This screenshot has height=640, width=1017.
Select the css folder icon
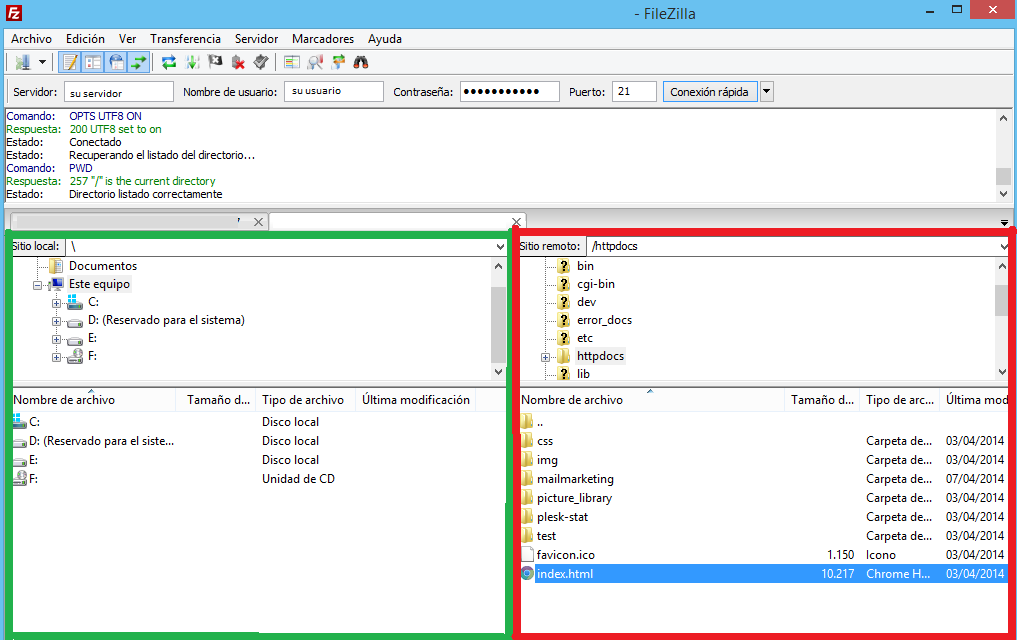pos(527,441)
